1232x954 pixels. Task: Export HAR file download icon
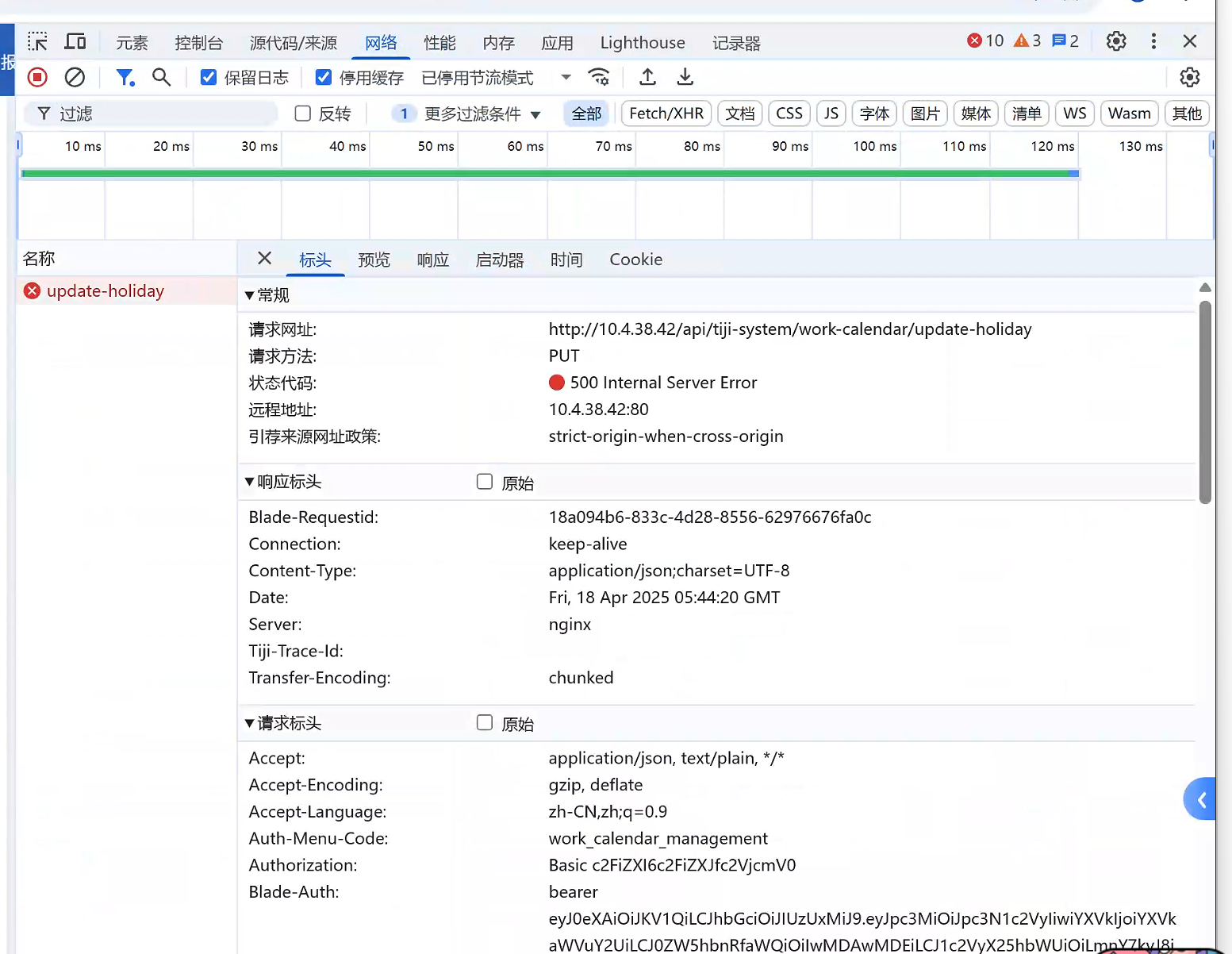point(685,77)
